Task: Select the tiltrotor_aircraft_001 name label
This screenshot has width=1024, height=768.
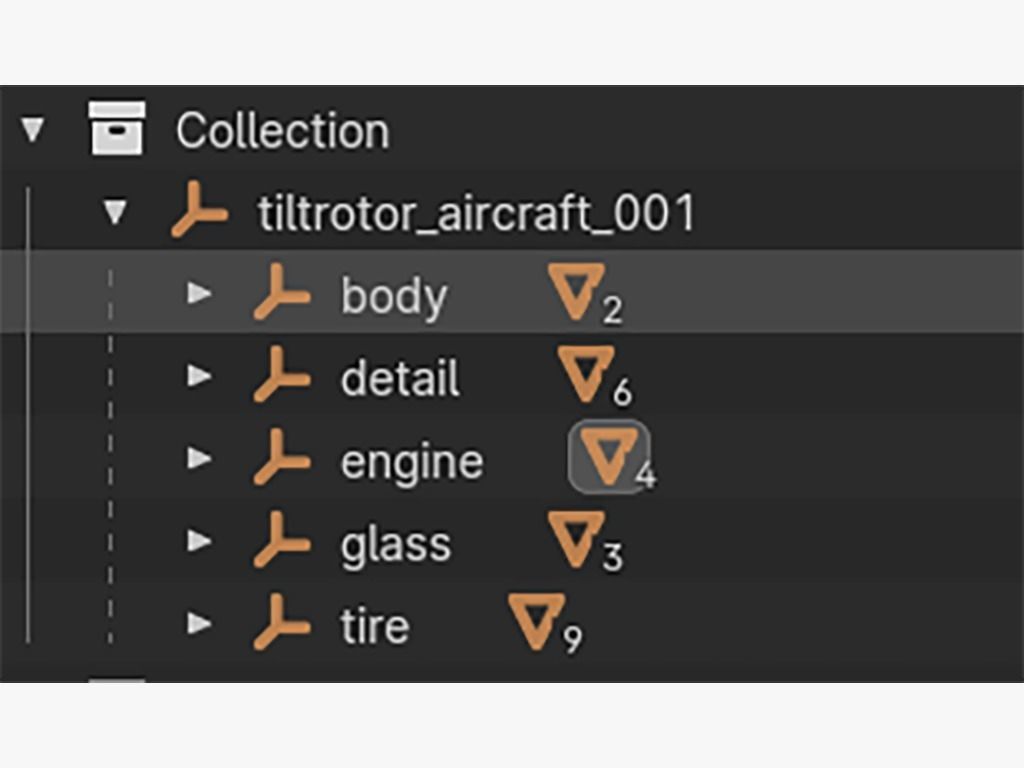Action: tap(476, 213)
